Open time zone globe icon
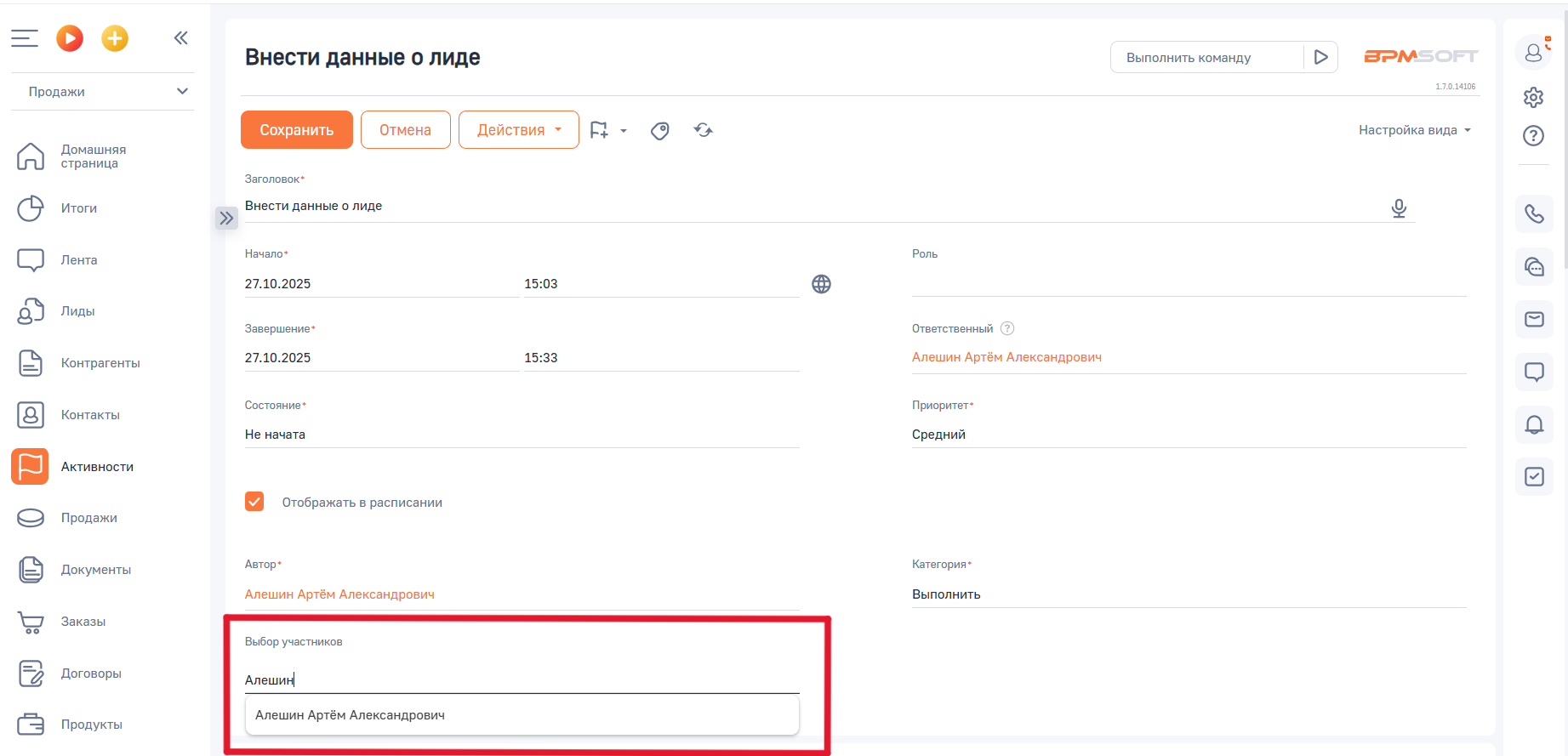This screenshot has width=1568, height=756. pyautogui.click(x=821, y=284)
